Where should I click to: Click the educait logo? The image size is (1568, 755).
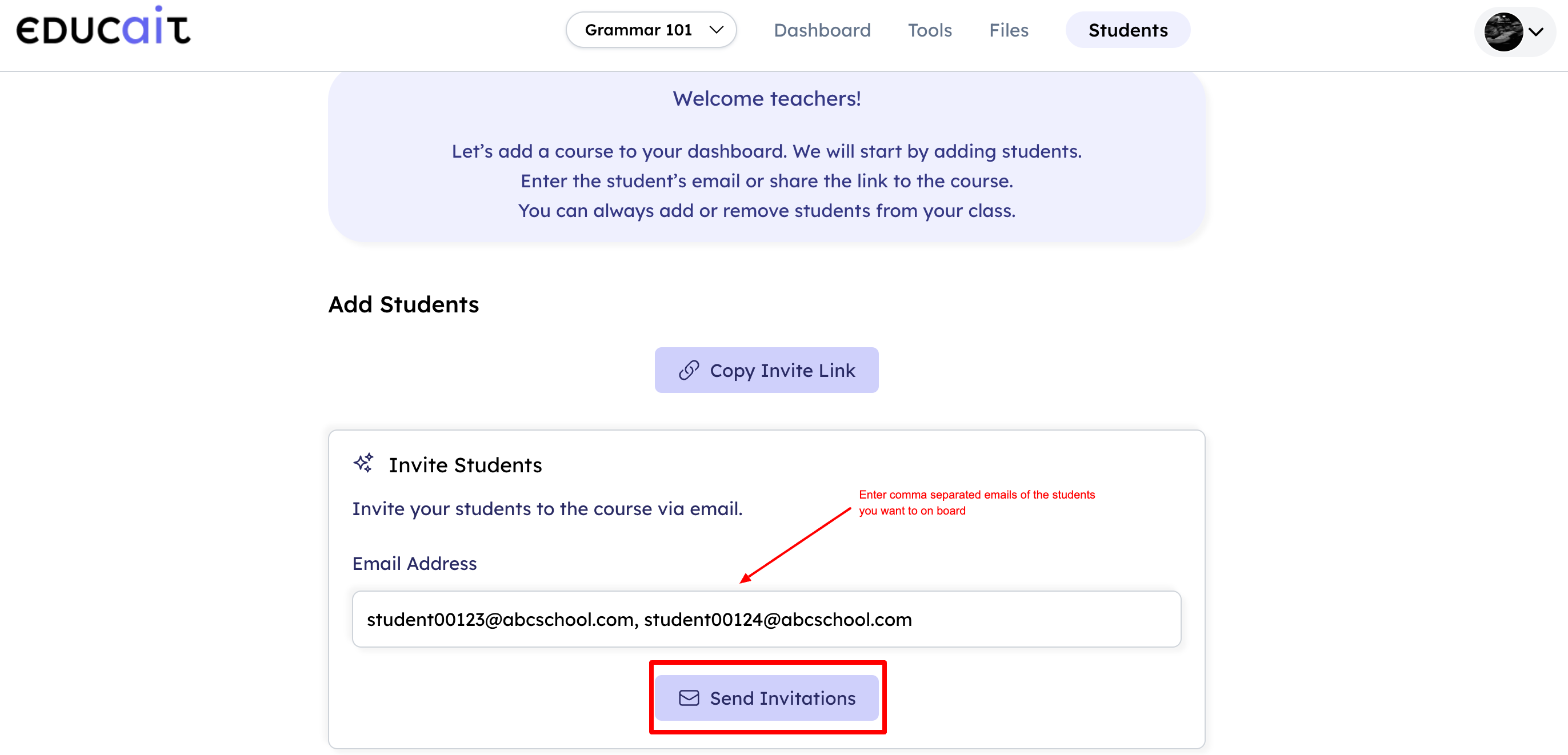[103, 27]
